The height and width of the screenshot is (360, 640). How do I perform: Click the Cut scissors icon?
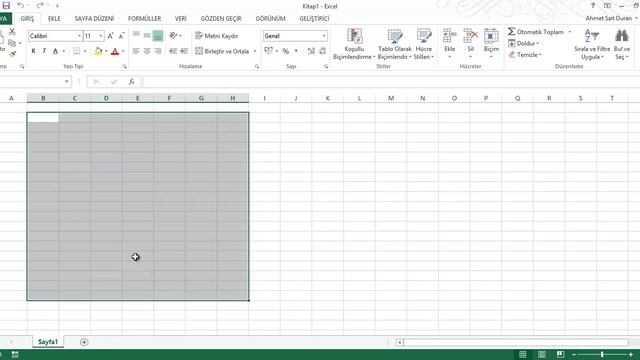pyautogui.click(x=12, y=32)
